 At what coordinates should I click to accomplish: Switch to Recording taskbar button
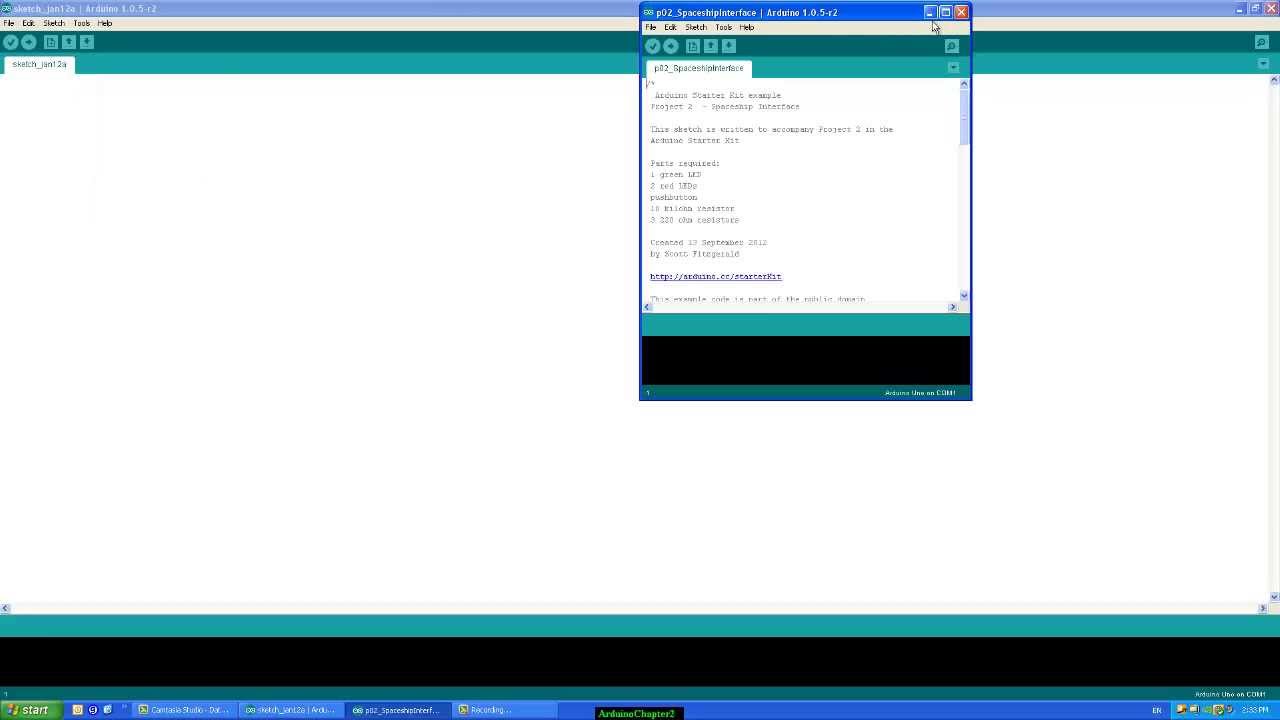pos(503,710)
